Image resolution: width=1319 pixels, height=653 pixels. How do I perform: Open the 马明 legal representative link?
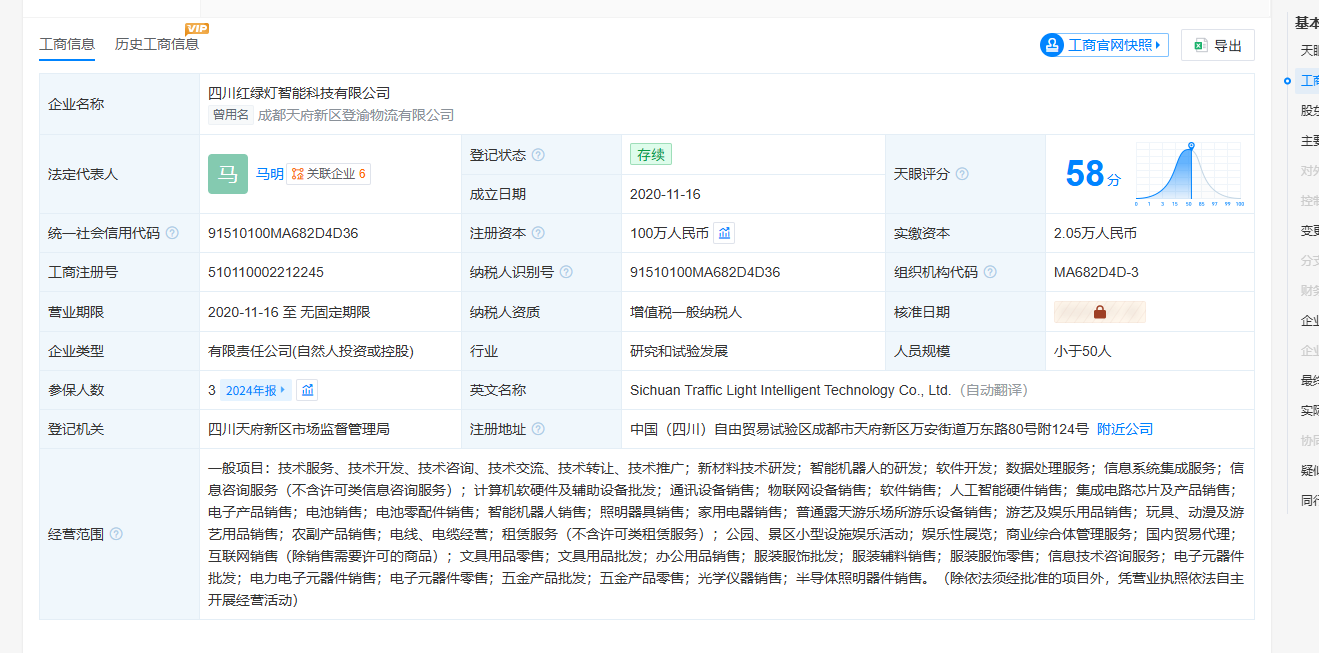(x=269, y=174)
